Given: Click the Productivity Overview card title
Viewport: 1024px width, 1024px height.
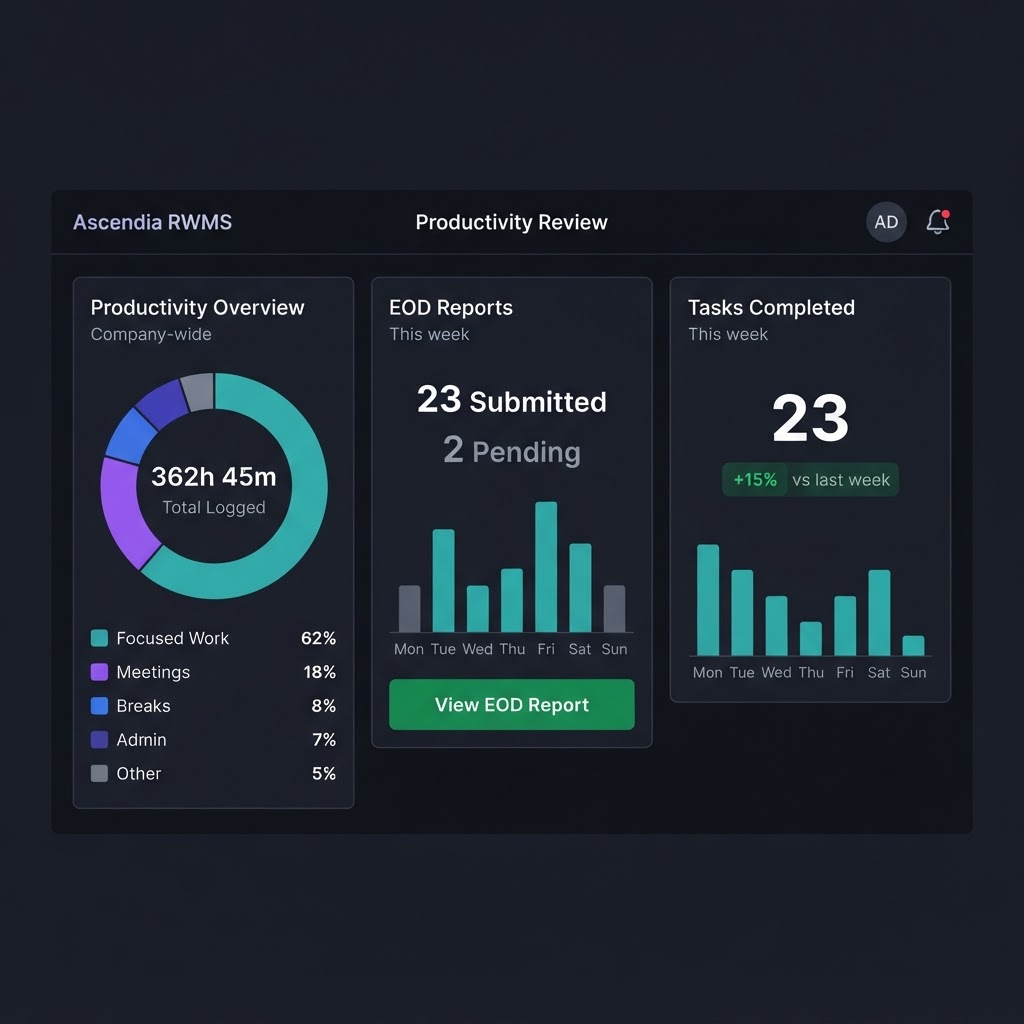Looking at the screenshot, I should pyautogui.click(x=197, y=308).
